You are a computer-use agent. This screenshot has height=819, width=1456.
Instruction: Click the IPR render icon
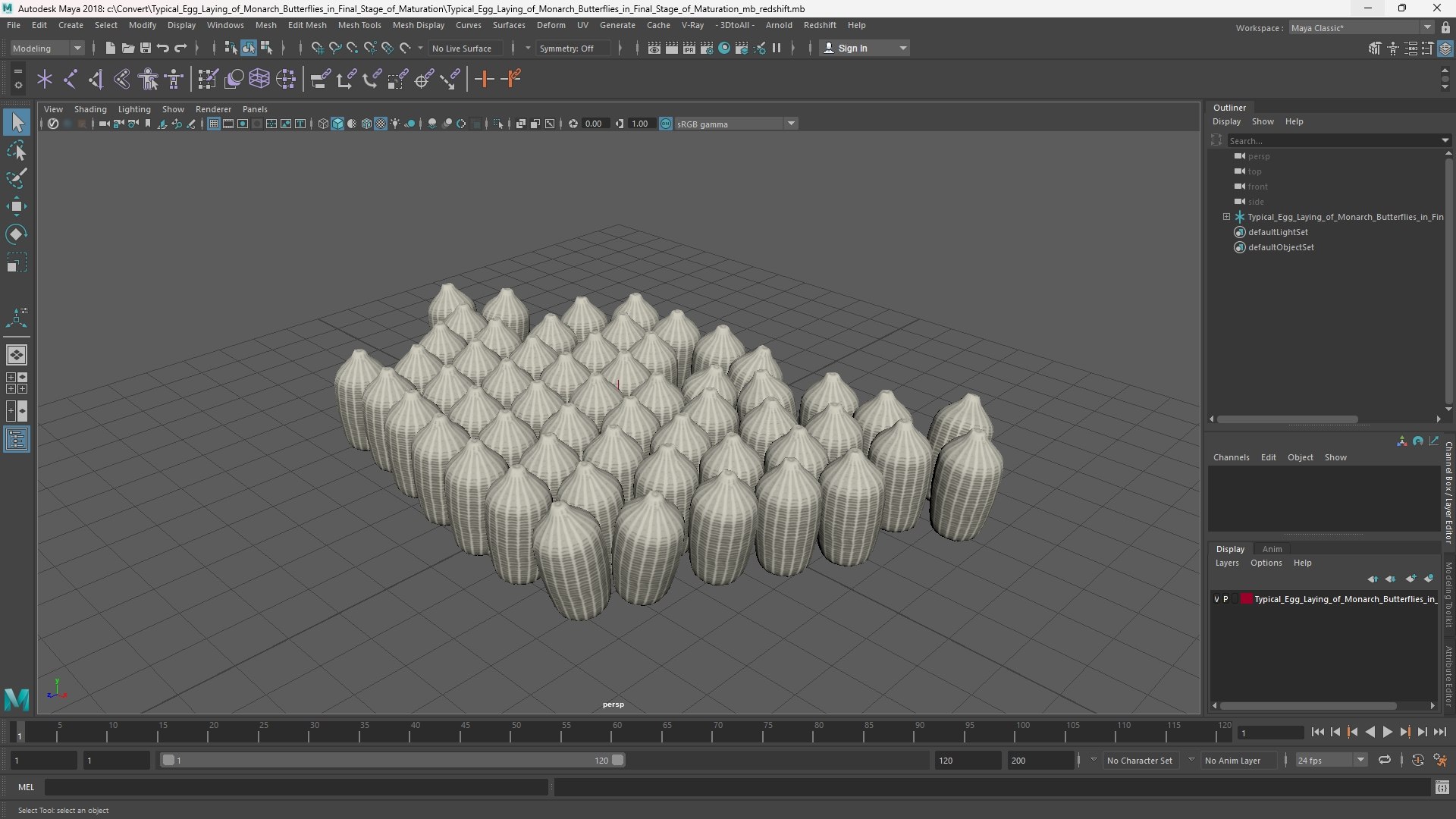click(689, 48)
